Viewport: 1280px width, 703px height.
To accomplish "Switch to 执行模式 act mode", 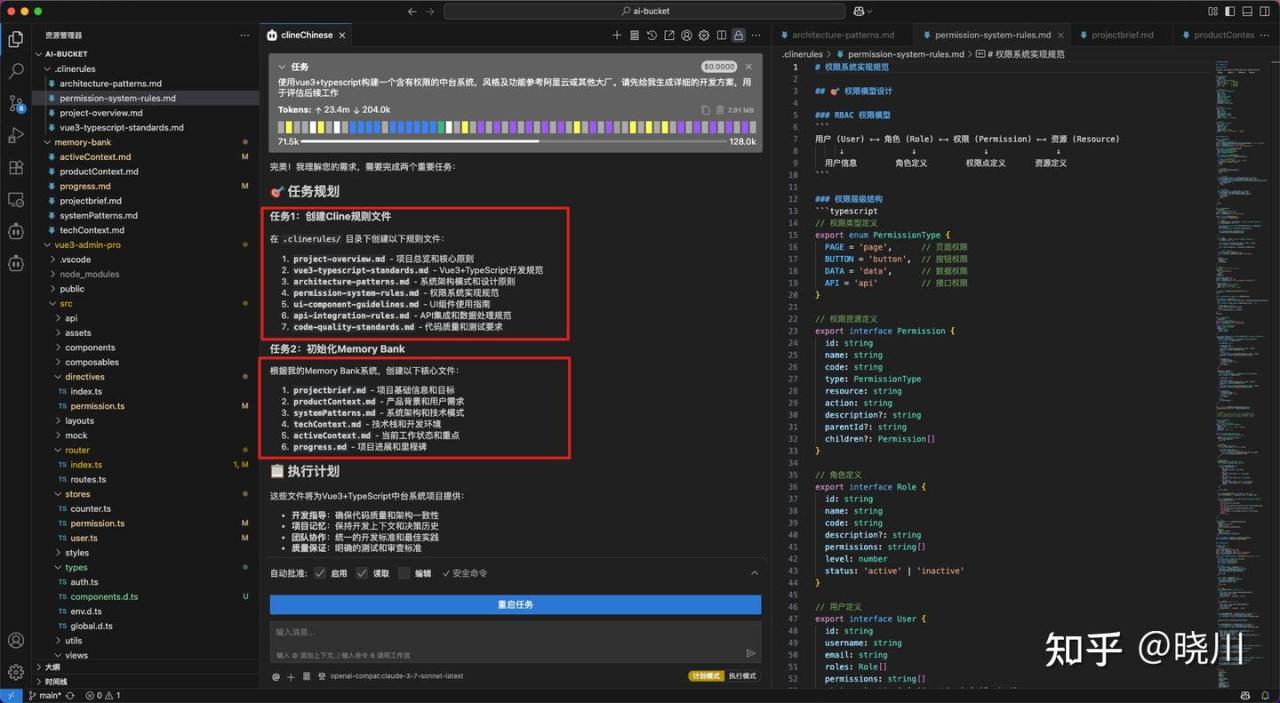I will point(742,676).
